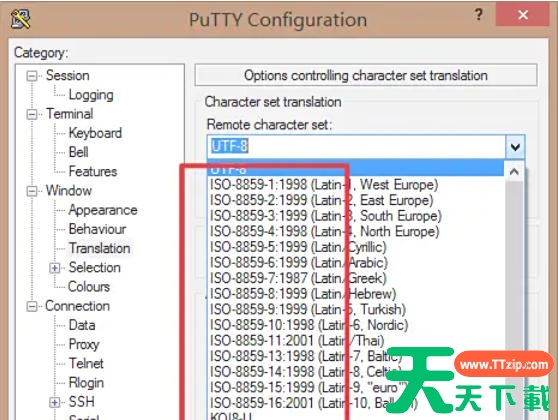Select Bell category
Screen dimensions: 558x420
pyautogui.click(x=79, y=152)
